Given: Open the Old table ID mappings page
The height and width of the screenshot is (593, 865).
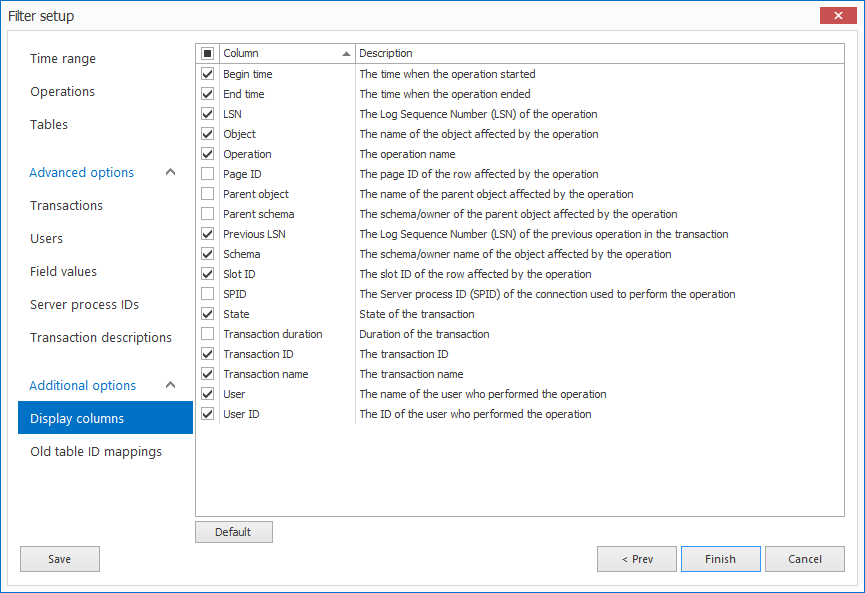Looking at the screenshot, I should [95, 451].
